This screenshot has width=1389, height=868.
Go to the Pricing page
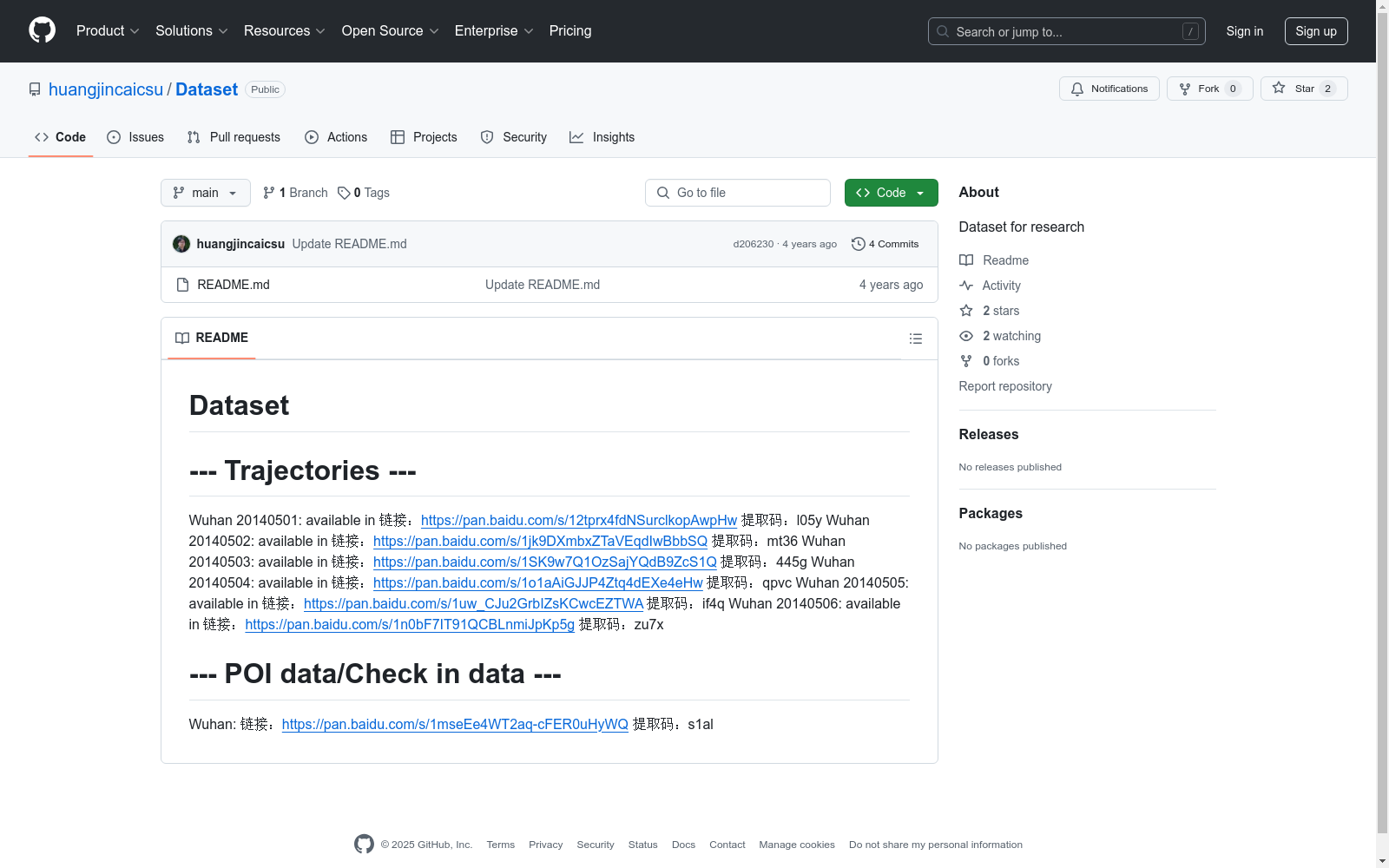[570, 31]
